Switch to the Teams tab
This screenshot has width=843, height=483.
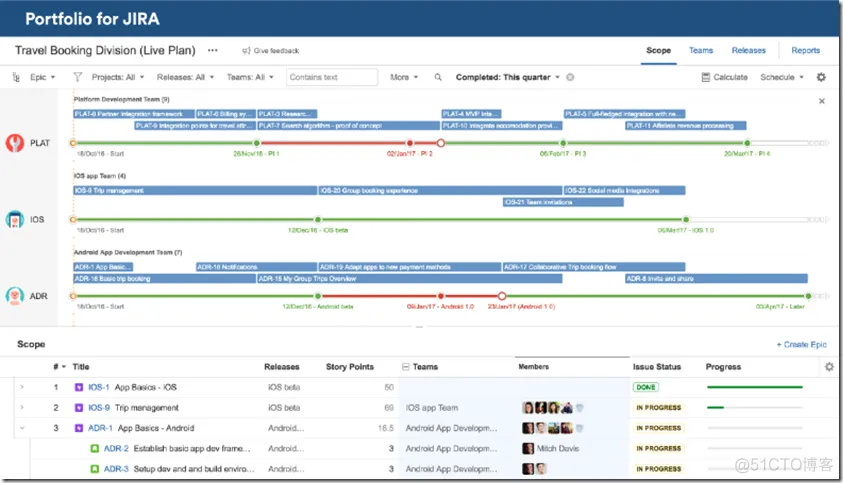point(701,50)
